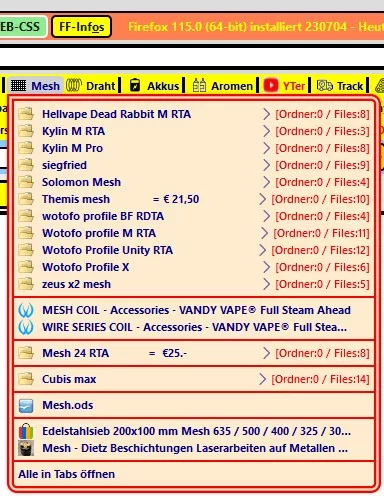Expand the Themis mesh folder arrow
The width and height of the screenshot is (384, 504).
click(x=262, y=199)
